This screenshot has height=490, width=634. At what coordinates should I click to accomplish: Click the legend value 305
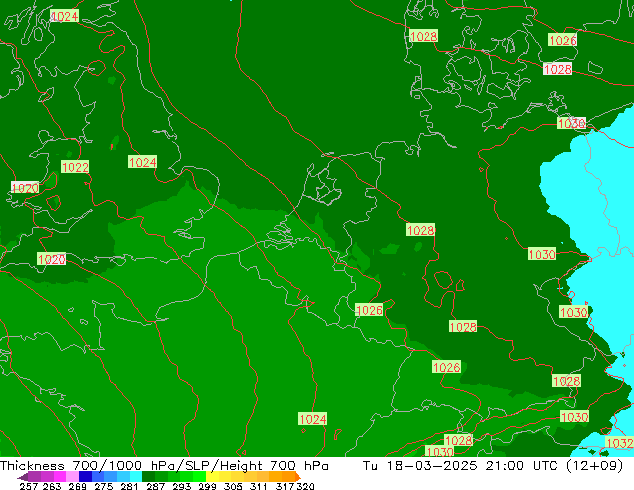(233, 486)
